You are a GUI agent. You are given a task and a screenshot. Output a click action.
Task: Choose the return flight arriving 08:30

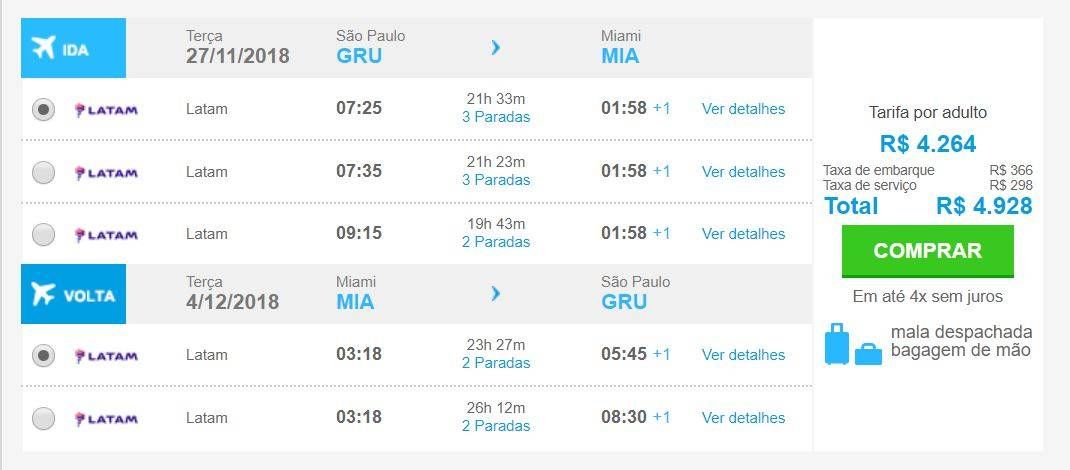click(x=44, y=417)
